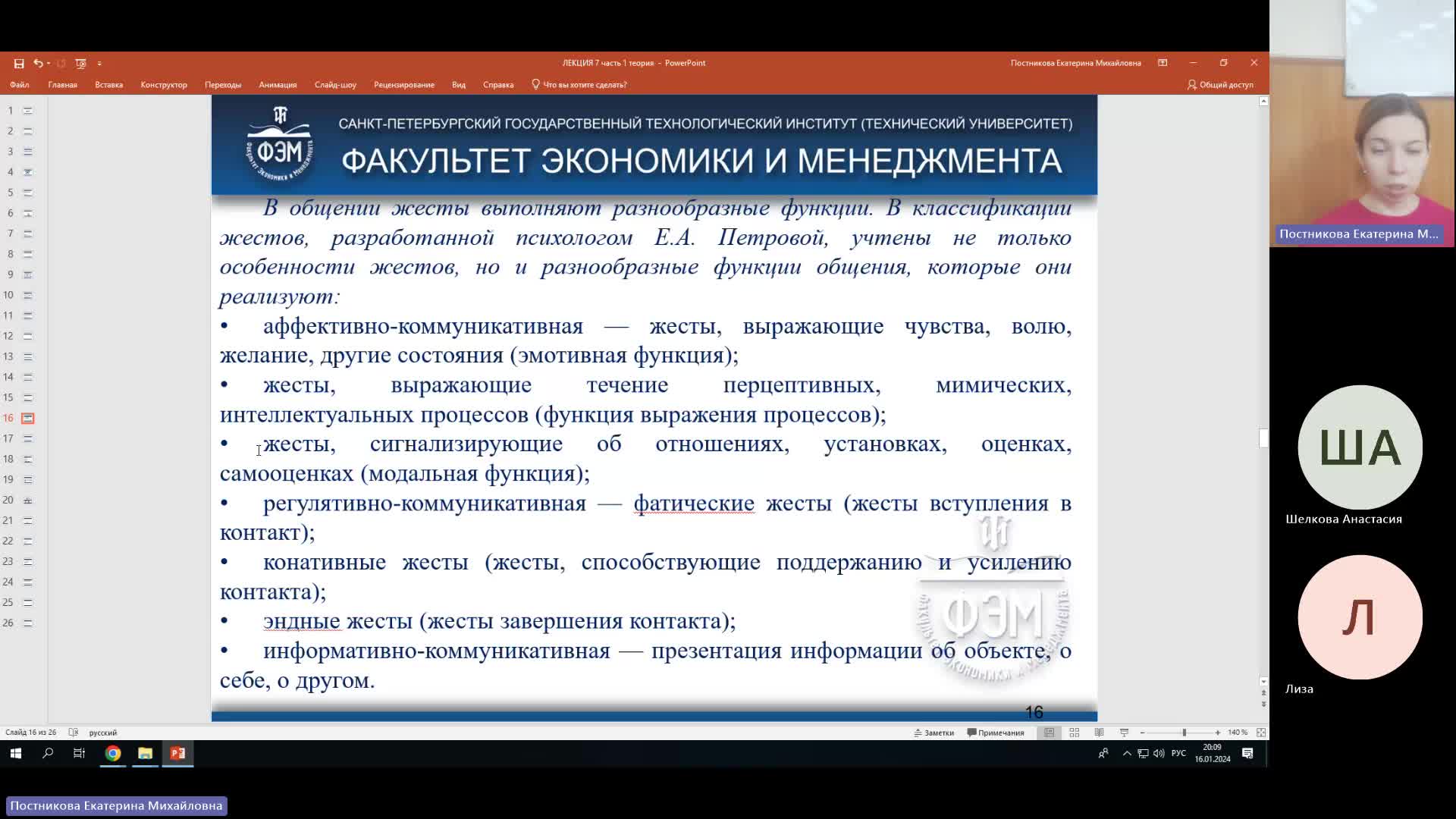Toggle the Заметки notes pane
The height and width of the screenshot is (819, 1456).
coord(934,733)
